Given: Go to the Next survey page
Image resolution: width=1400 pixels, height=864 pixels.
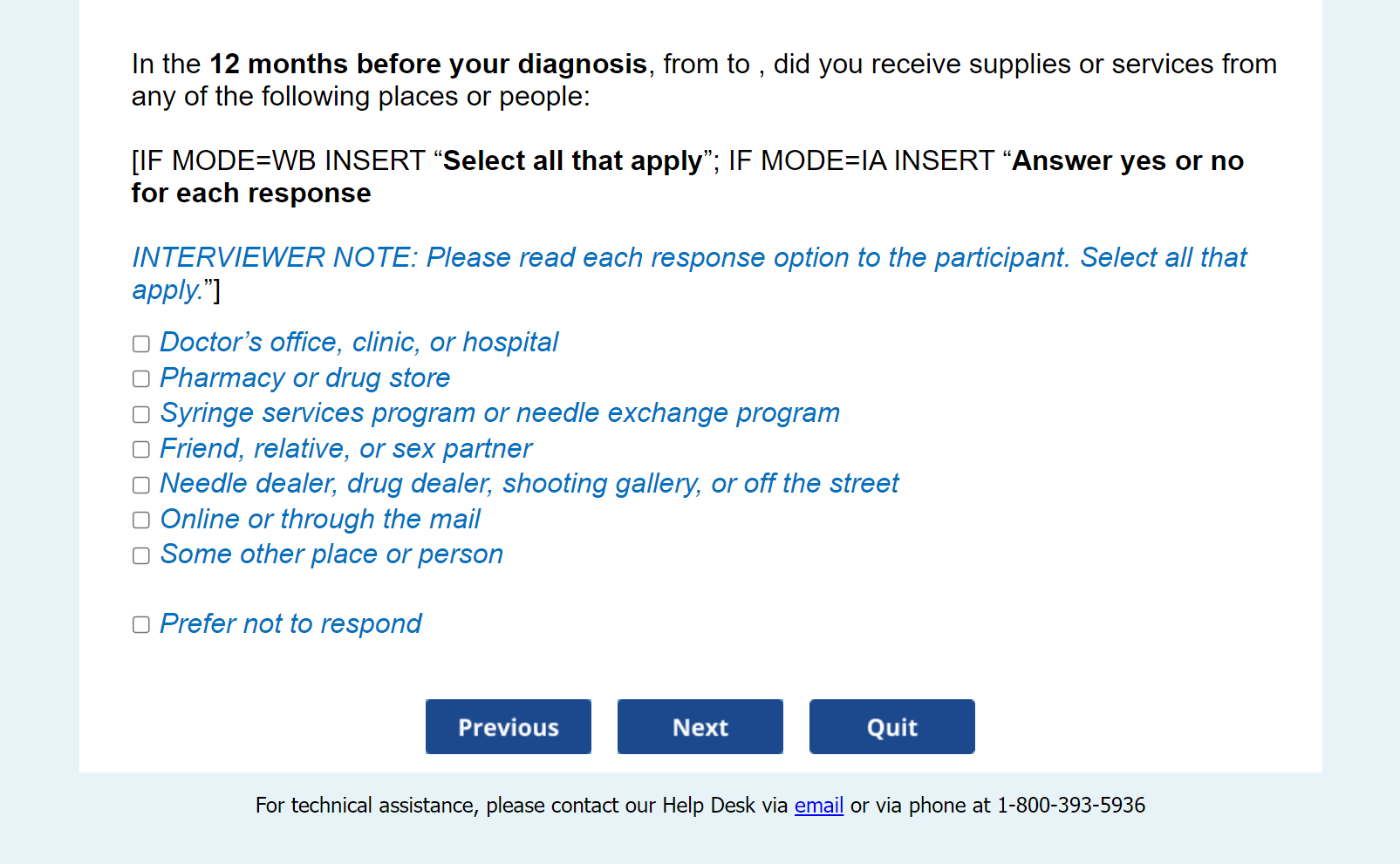Looking at the screenshot, I should (x=700, y=726).
